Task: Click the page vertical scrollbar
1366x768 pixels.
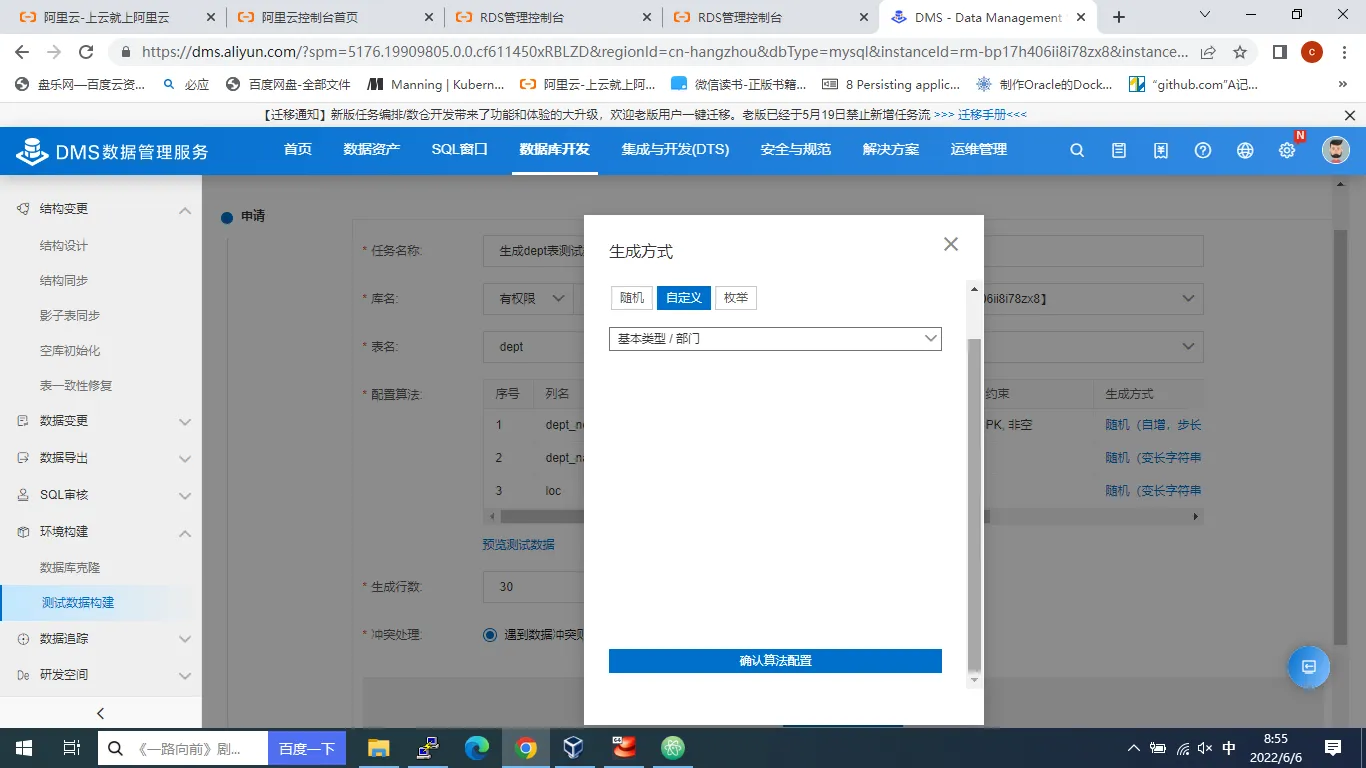Action: point(1340,435)
